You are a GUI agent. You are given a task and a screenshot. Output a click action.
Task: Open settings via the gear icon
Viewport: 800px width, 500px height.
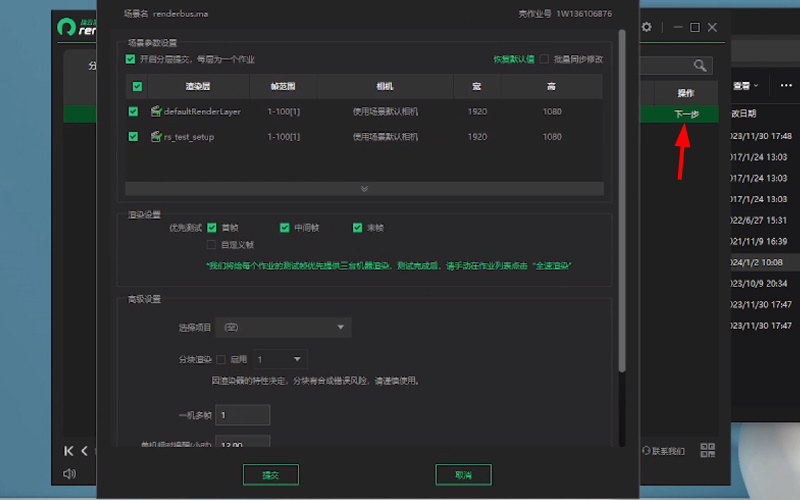tap(647, 27)
